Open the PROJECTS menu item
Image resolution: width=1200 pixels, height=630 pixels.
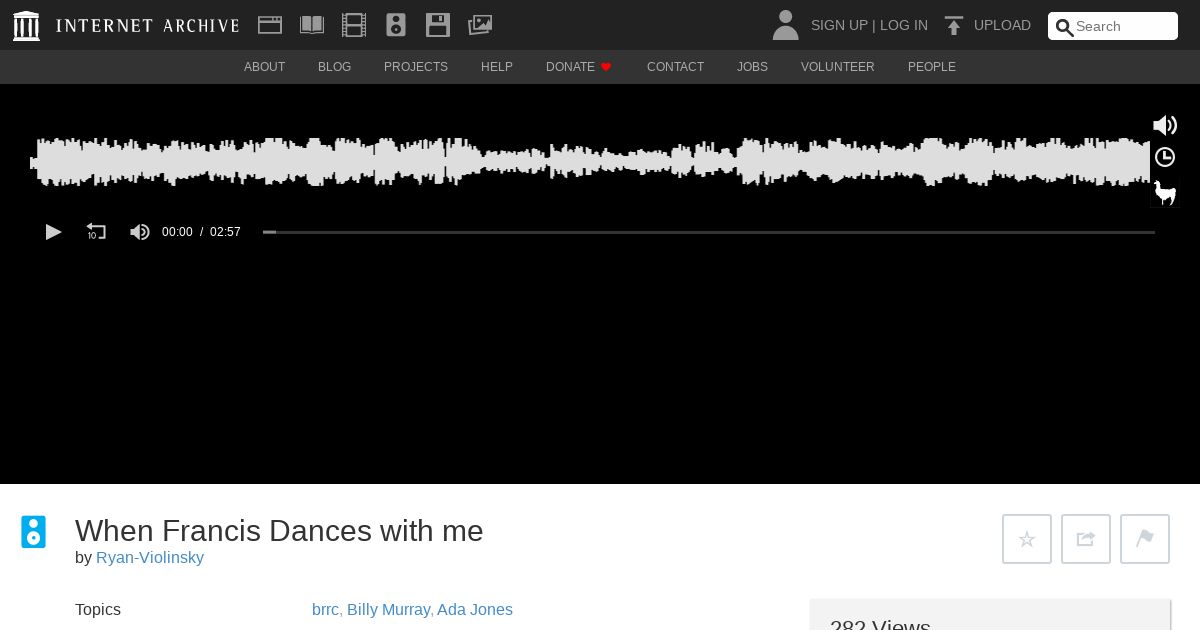point(416,67)
